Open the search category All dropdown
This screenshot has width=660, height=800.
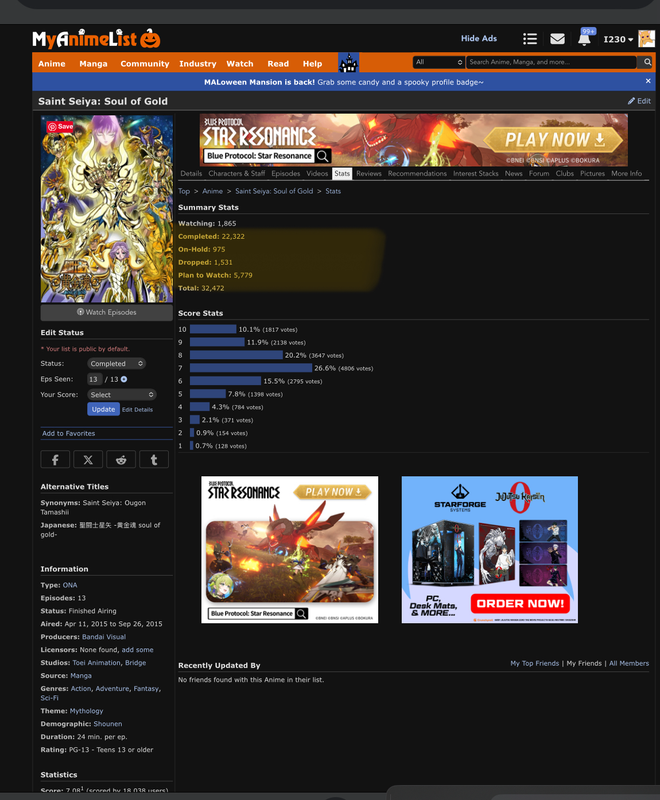click(439, 62)
